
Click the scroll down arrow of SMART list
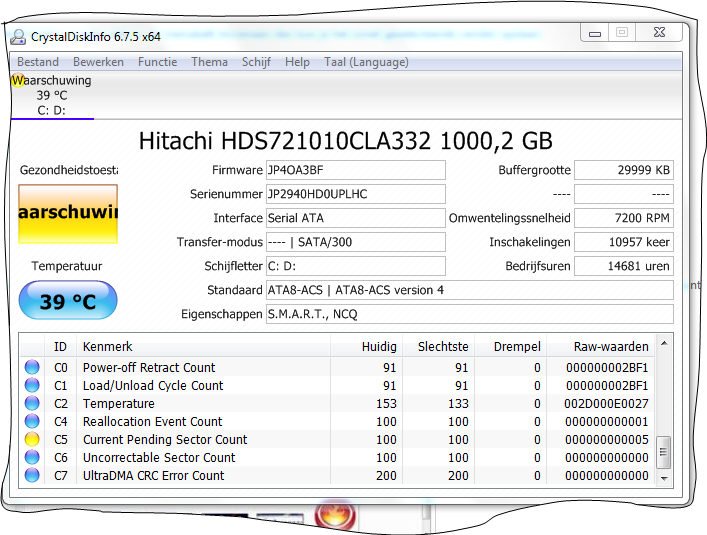pos(664,479)
